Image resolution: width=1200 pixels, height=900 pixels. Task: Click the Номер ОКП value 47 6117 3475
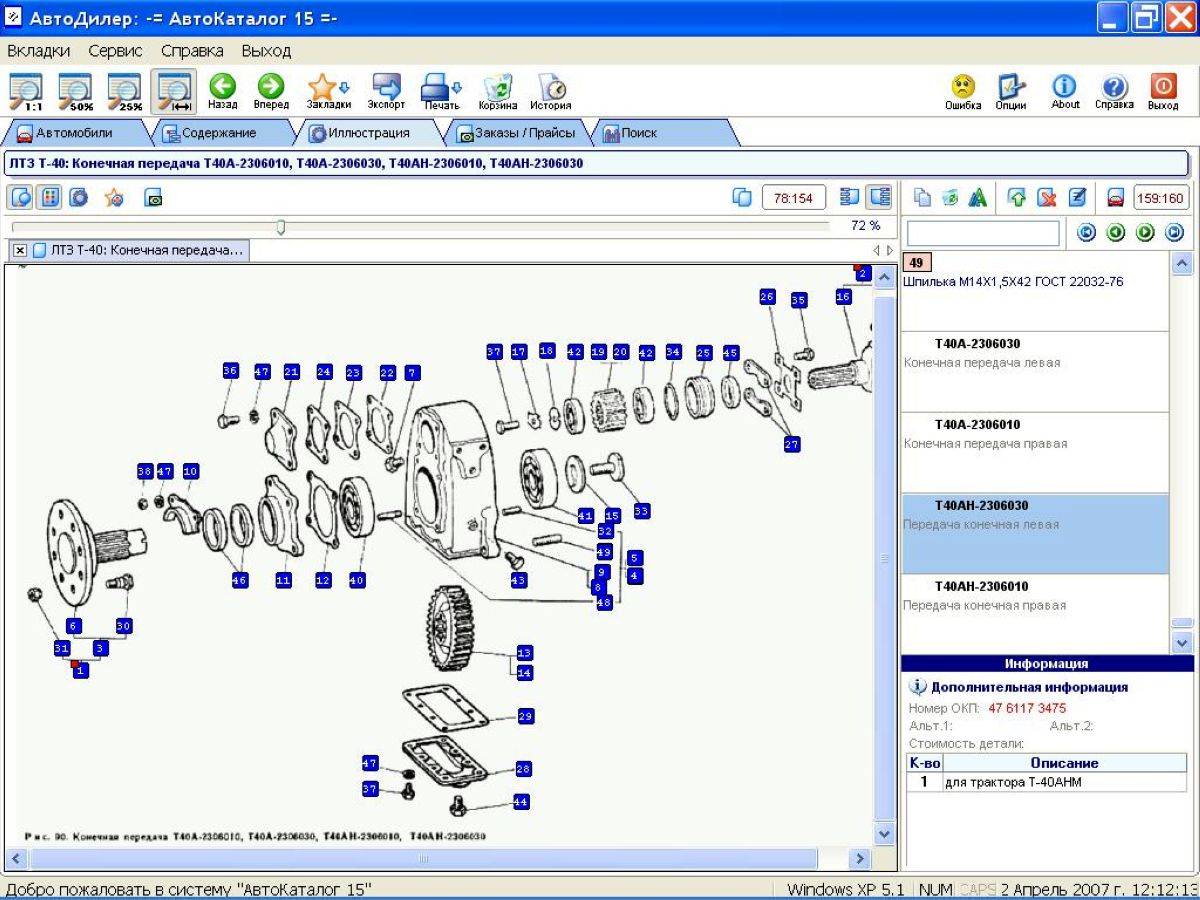pos(1027,708)
